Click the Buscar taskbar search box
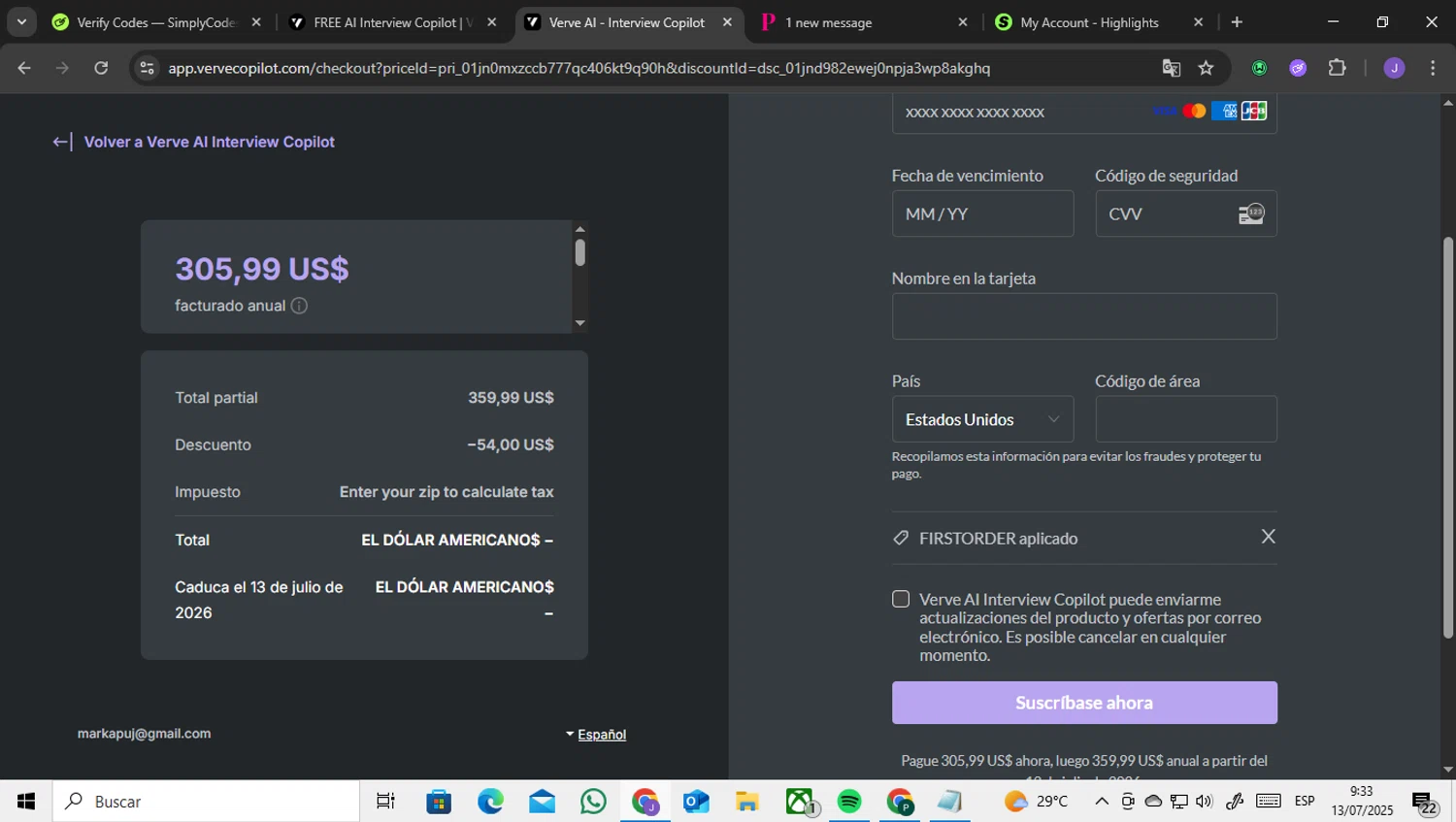This screenshot has height=822, width=1456. pos(206,802)
